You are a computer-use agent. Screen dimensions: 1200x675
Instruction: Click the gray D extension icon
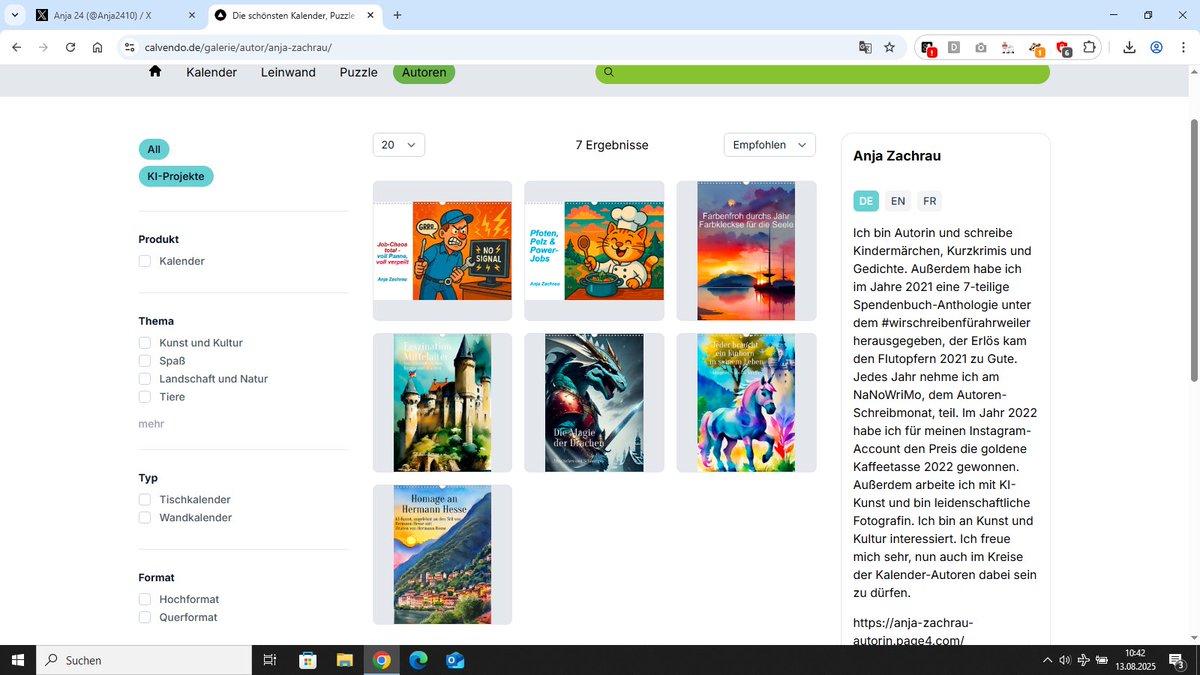pyautogui.click(x=954, y=47)
